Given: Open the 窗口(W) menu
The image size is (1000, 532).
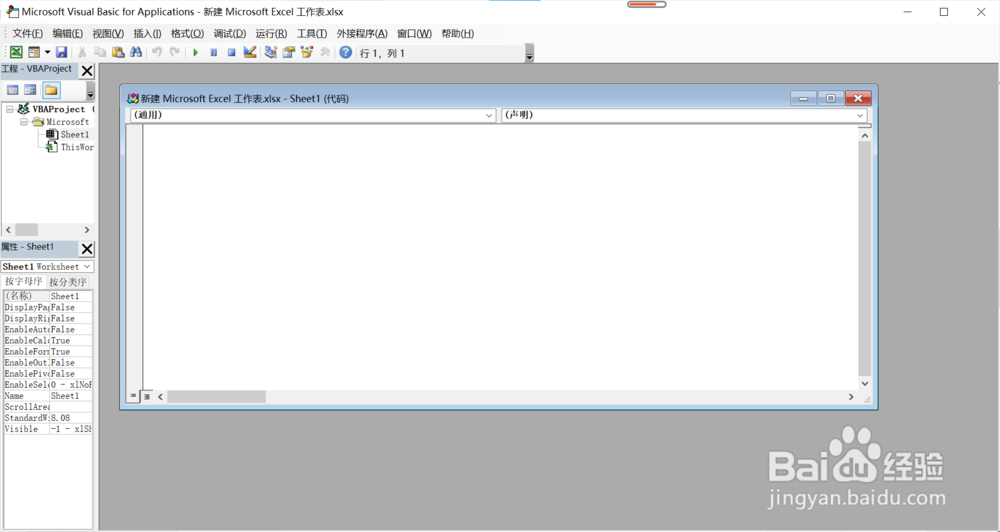Looking at the screenshot, I should (415, 34).
